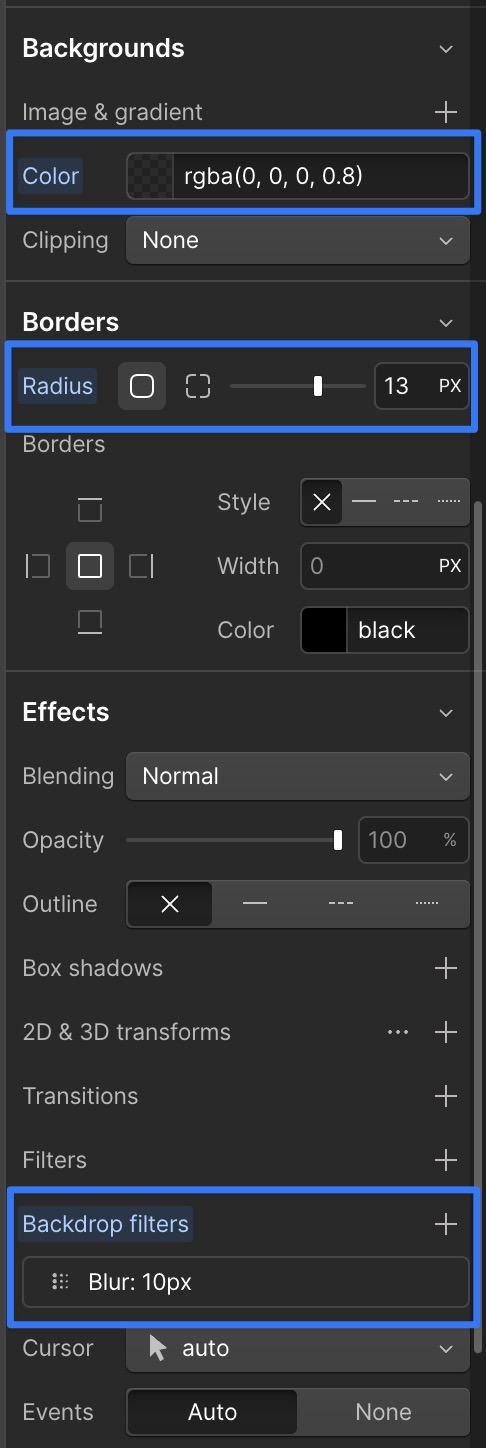The image size is (486, 1448).
Task: Click the black border Color swatch
Action: tap(324, 630)
